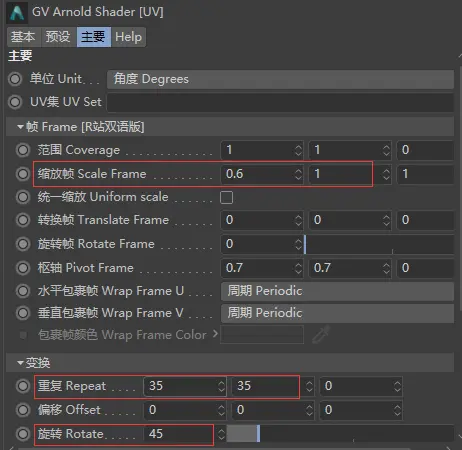Toggle the Wrap Frame U keyframe dot
The width and height of the screenshot is (462, 450).
tap(23, 291)
